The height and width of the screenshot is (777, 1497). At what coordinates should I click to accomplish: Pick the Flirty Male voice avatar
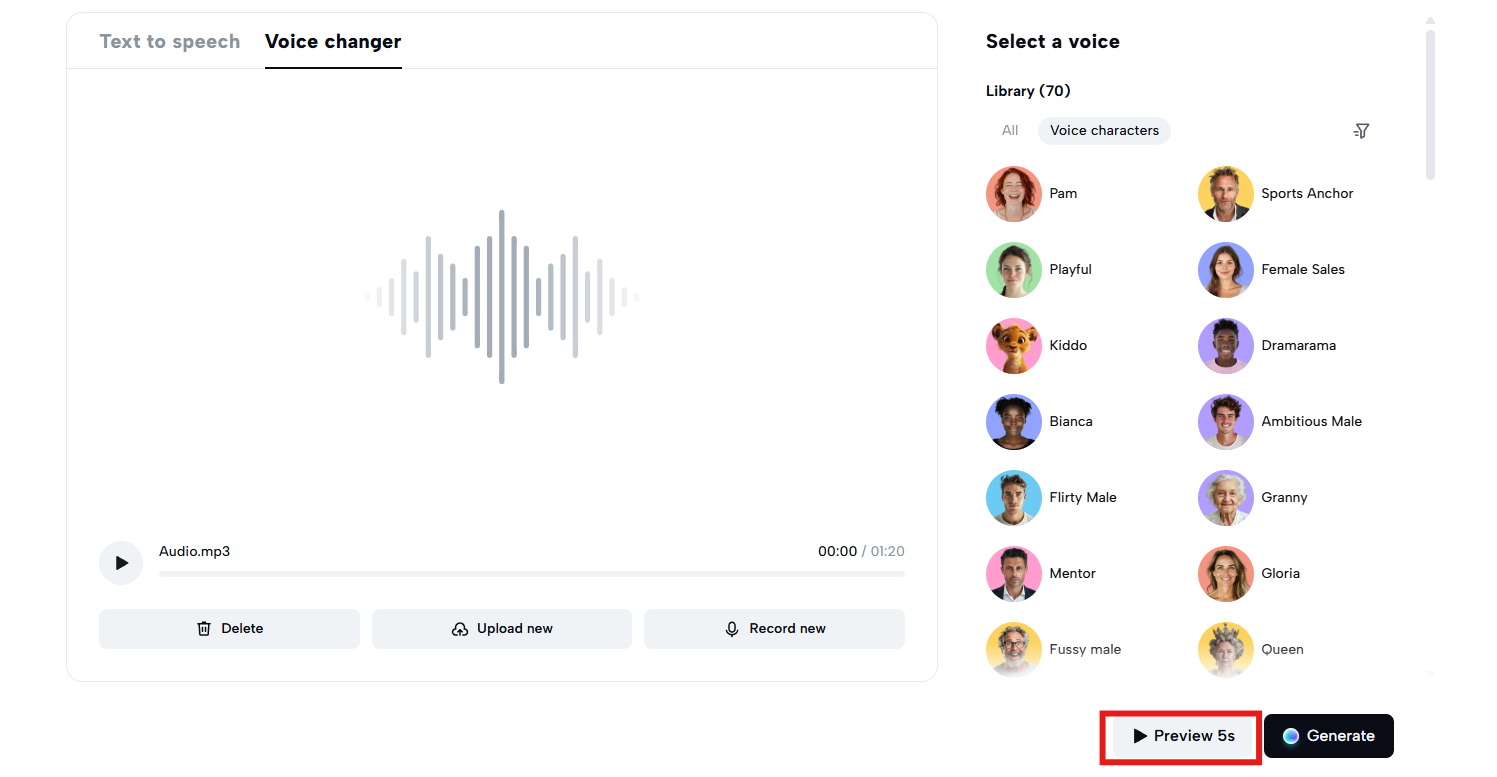[x=1013, y=498]
